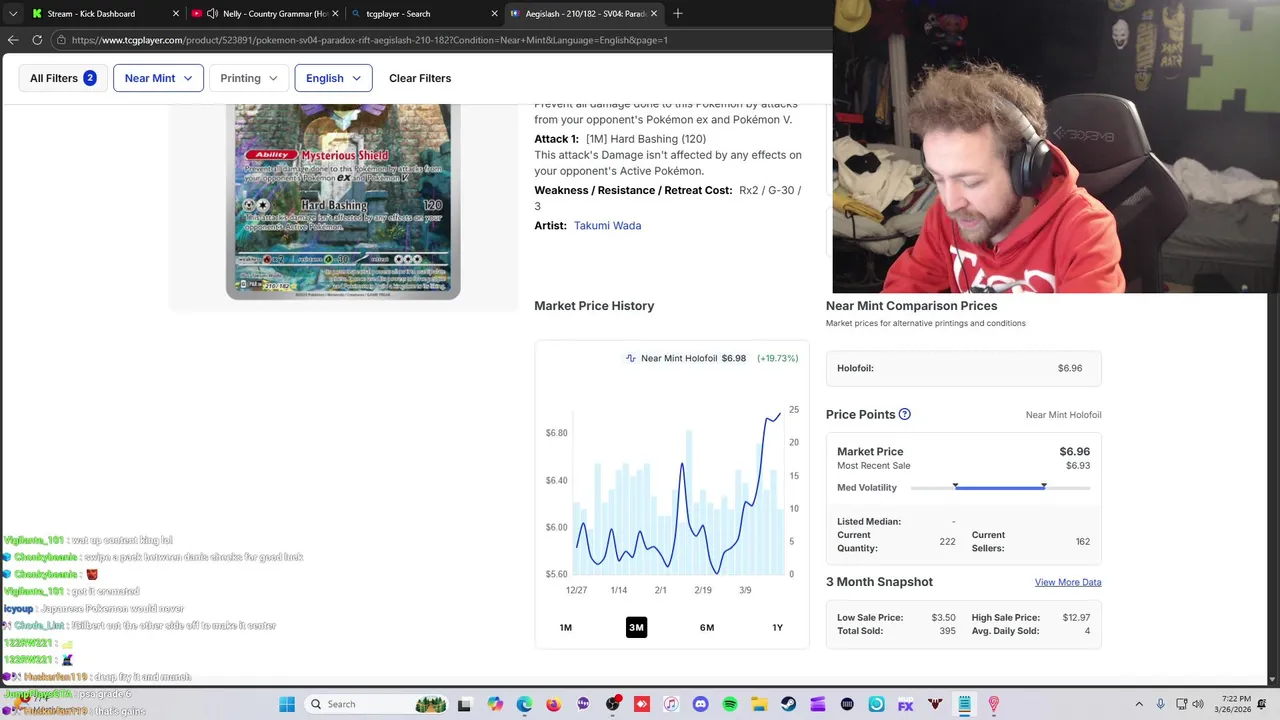Expand the Near Mint condition dropdown
This screenshot has height=720, width=1280.
coord(158,78)
